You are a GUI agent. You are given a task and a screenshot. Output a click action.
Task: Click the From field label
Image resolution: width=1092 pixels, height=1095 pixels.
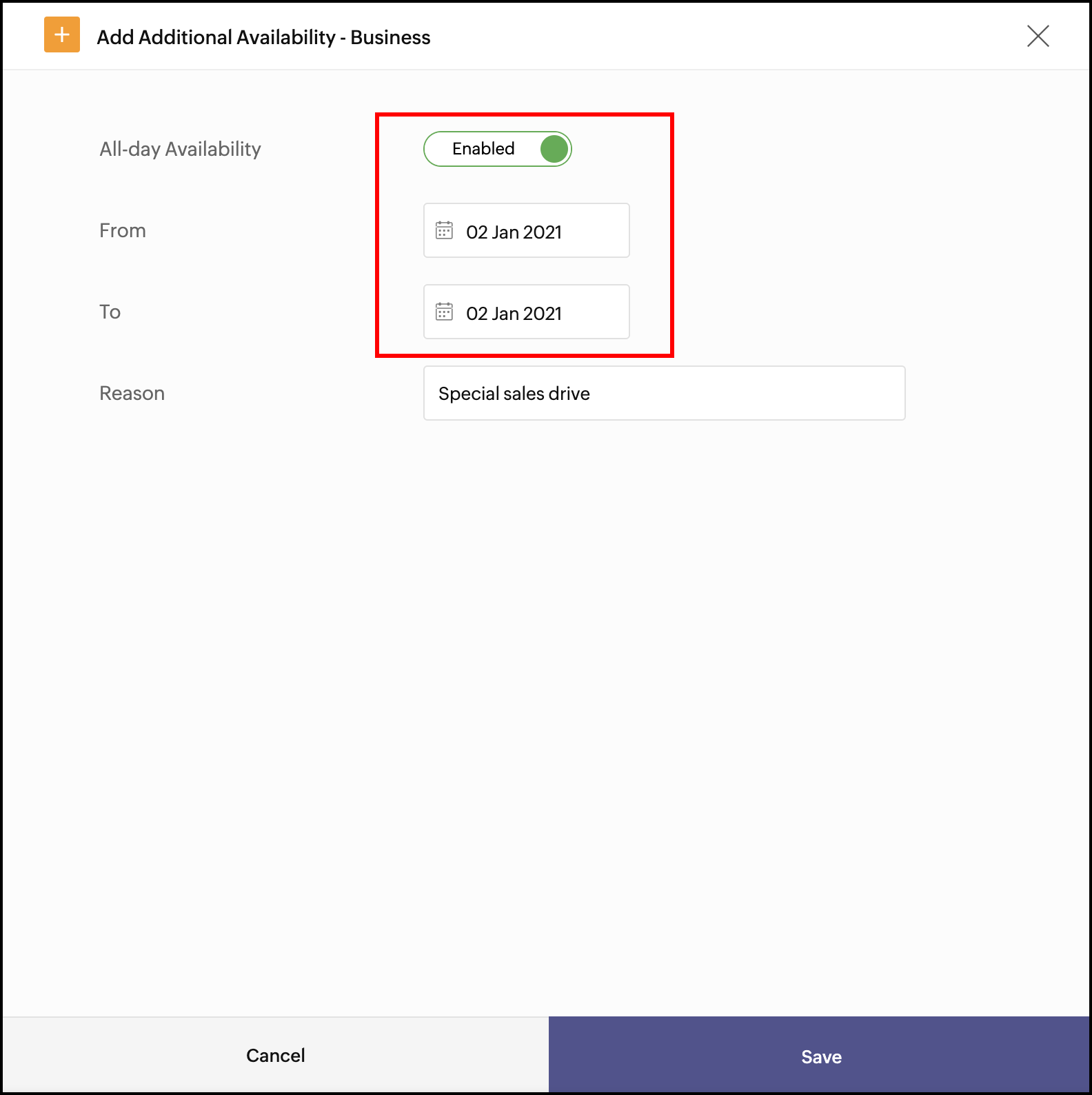(123, 230)
